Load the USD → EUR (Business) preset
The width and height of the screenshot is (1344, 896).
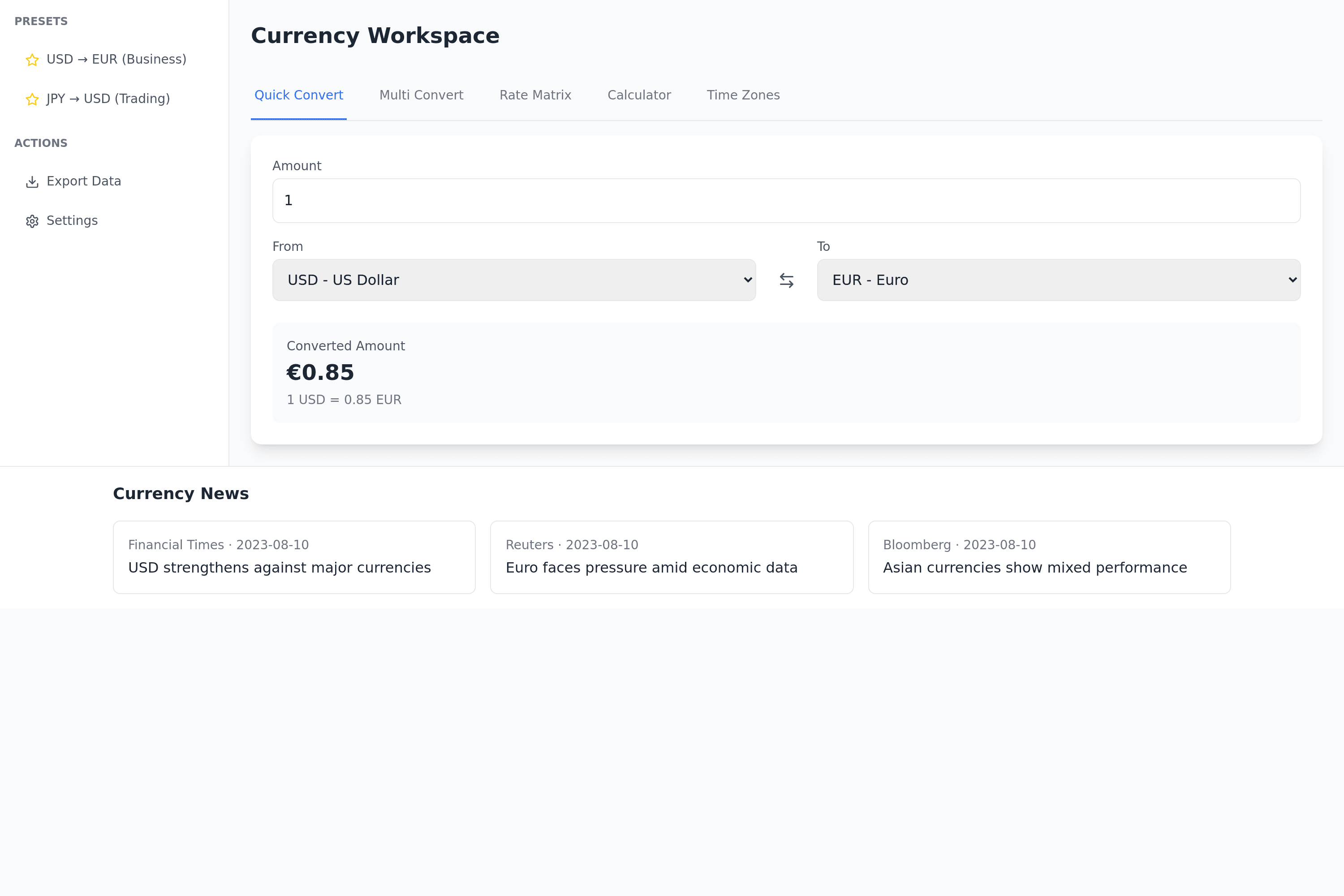(116, 60)
